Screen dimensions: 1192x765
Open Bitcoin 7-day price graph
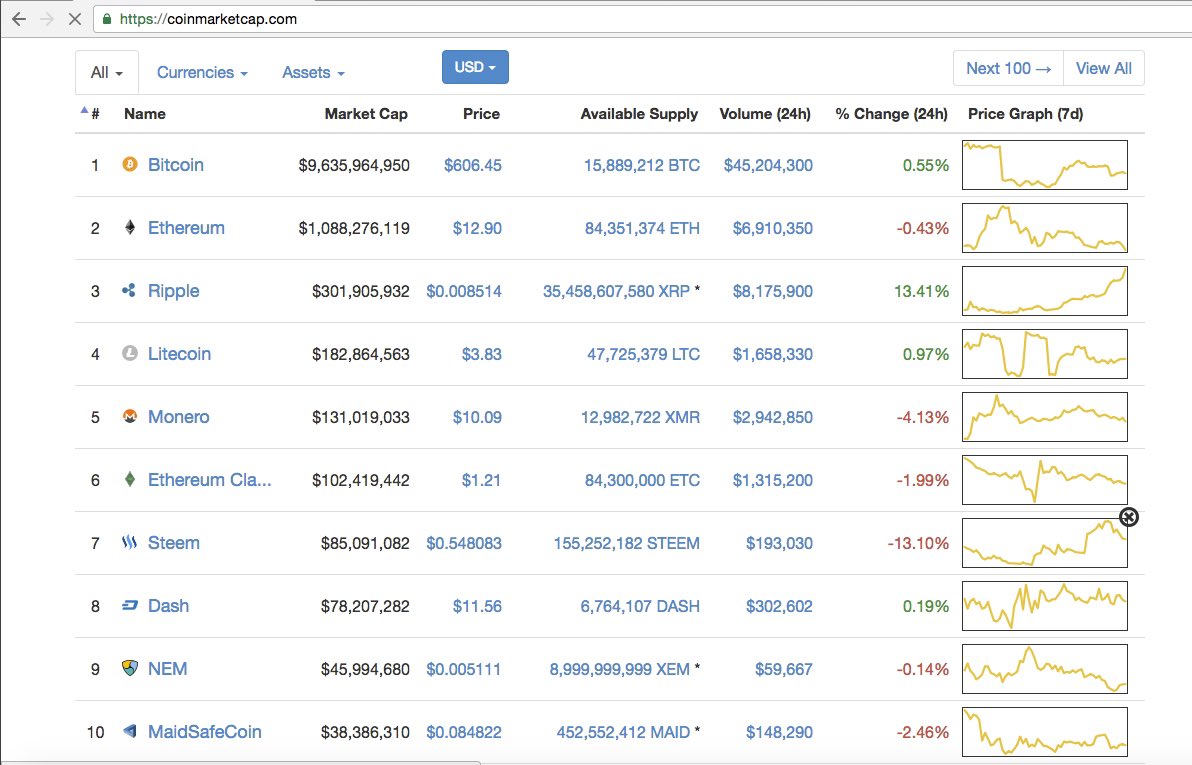[1045, 165]
